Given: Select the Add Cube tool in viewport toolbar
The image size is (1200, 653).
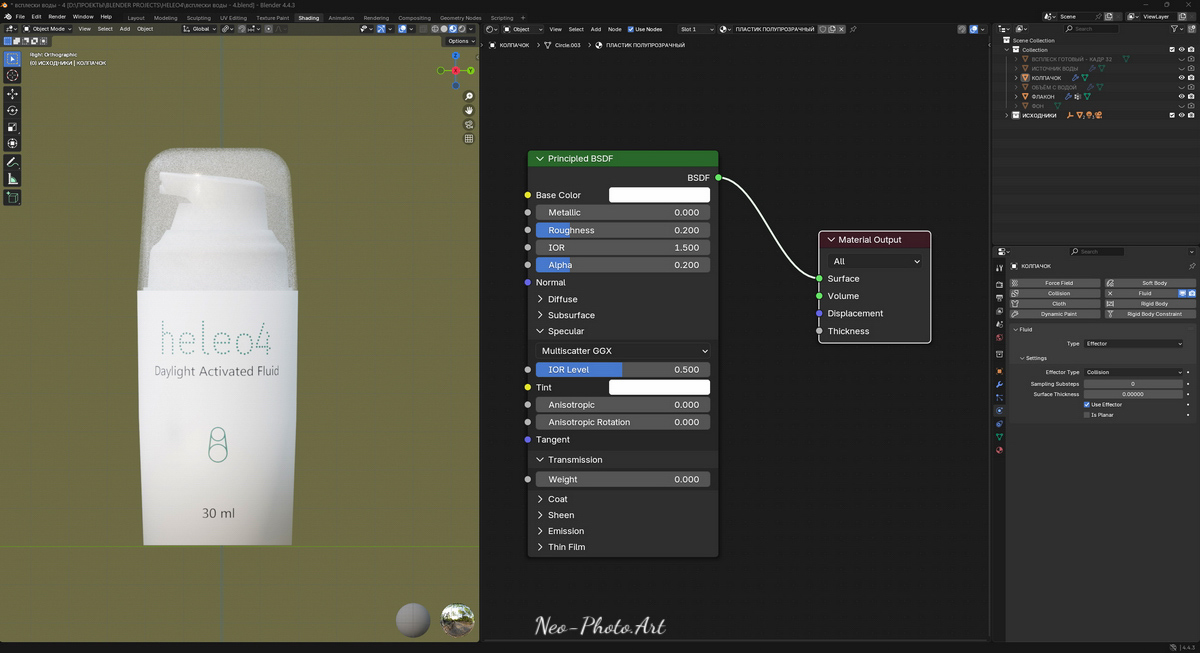Looking at the screenshot, I should coord(12,198).
